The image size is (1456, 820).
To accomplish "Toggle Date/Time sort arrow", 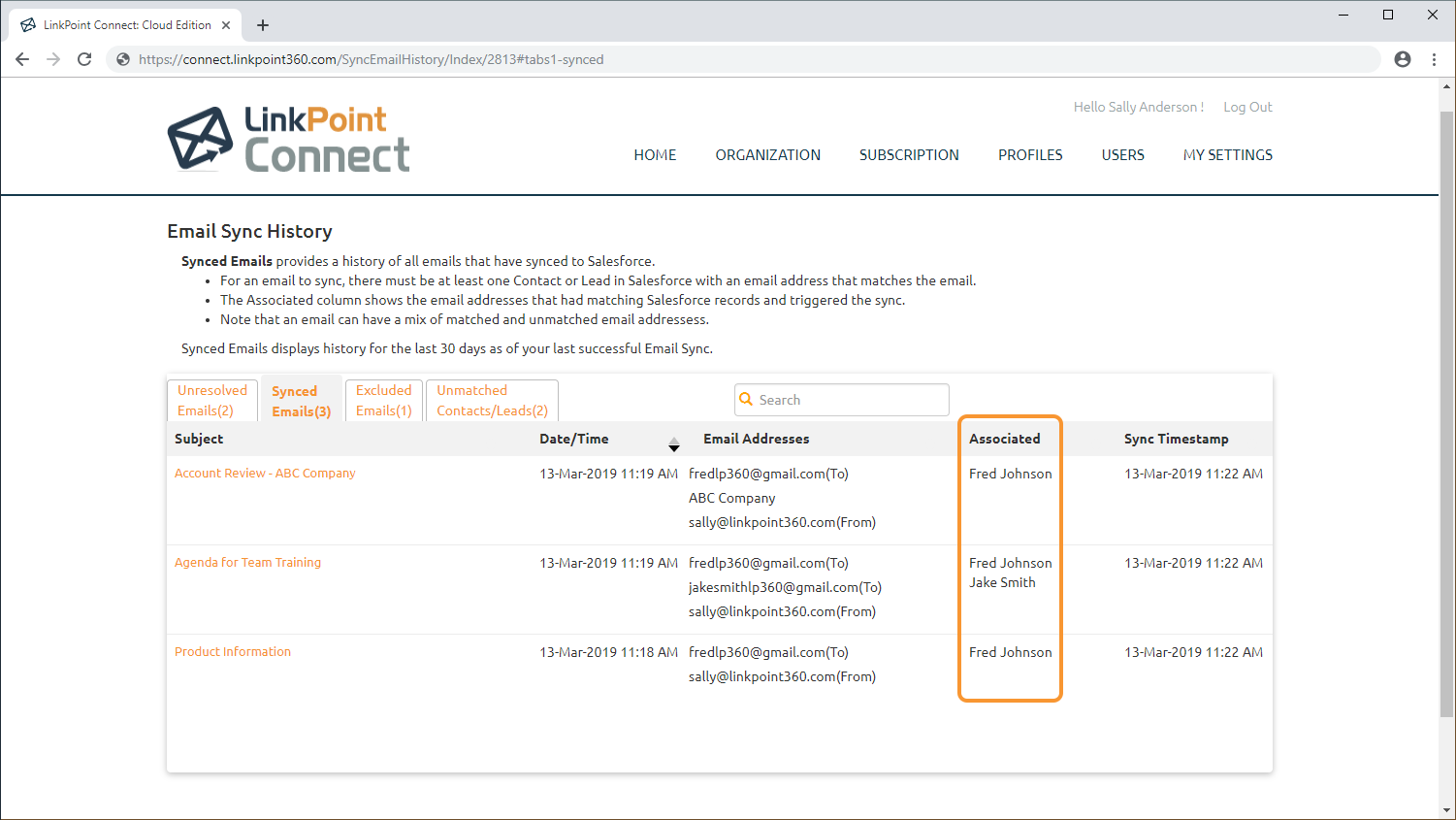I will point(674,445).
